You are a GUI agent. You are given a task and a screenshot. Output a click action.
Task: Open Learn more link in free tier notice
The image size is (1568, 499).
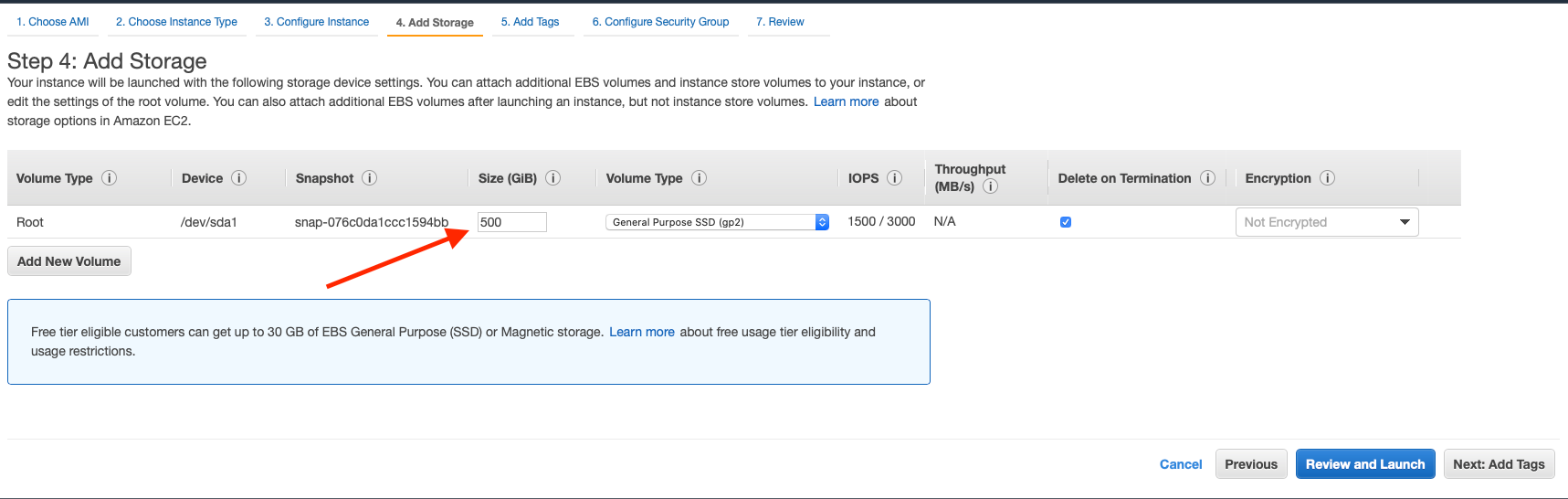coord(642,332)
